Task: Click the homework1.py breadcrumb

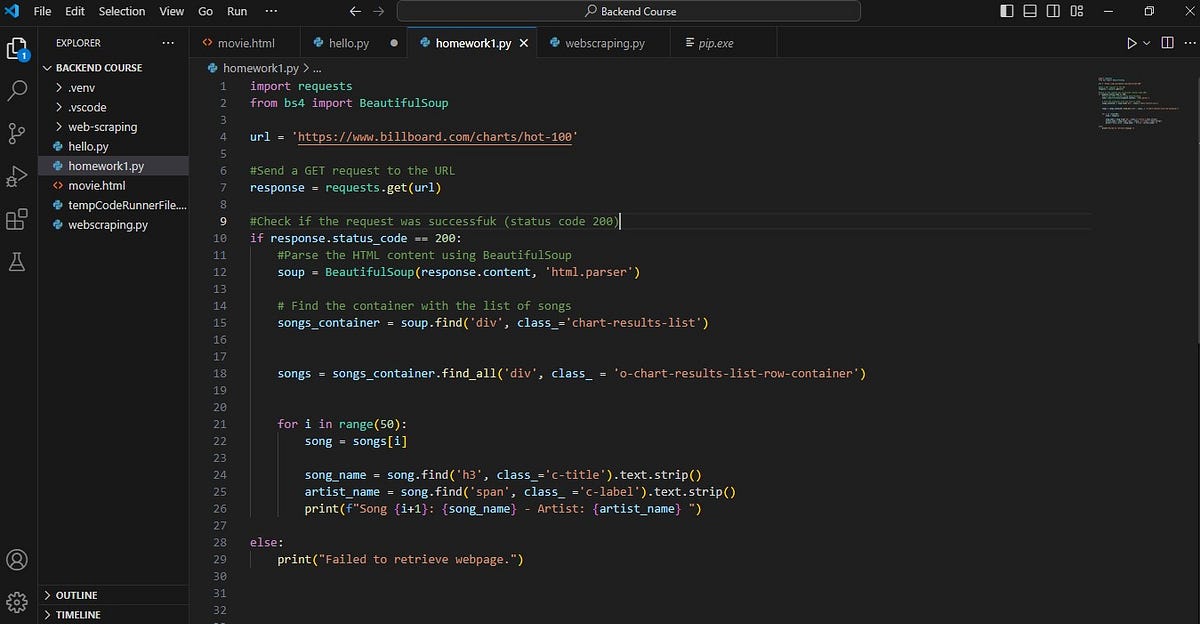Action: pyautogui.click(x=259, y=68)
